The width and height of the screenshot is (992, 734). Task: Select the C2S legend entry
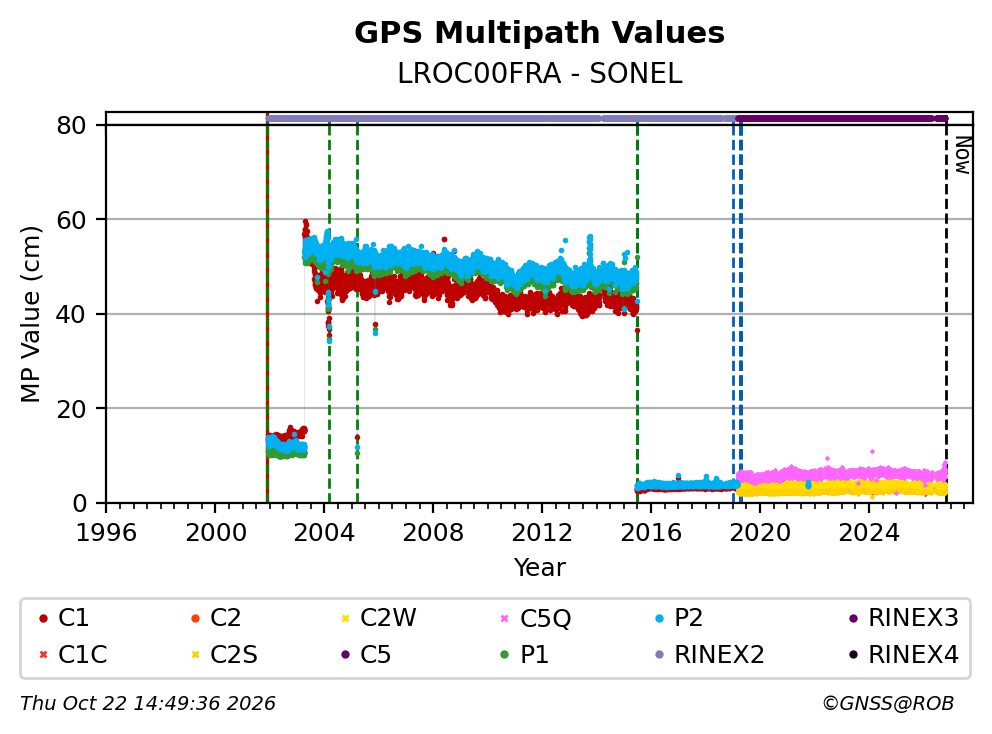click(x=224, y=654)
